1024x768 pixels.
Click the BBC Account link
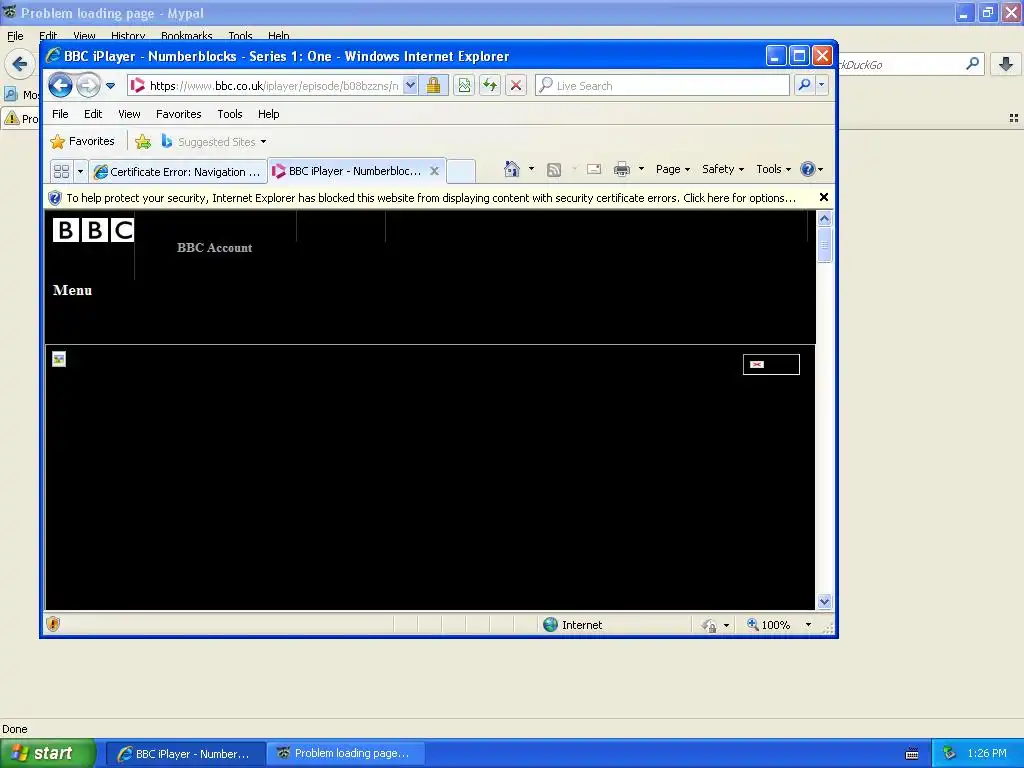click(214, 248)
